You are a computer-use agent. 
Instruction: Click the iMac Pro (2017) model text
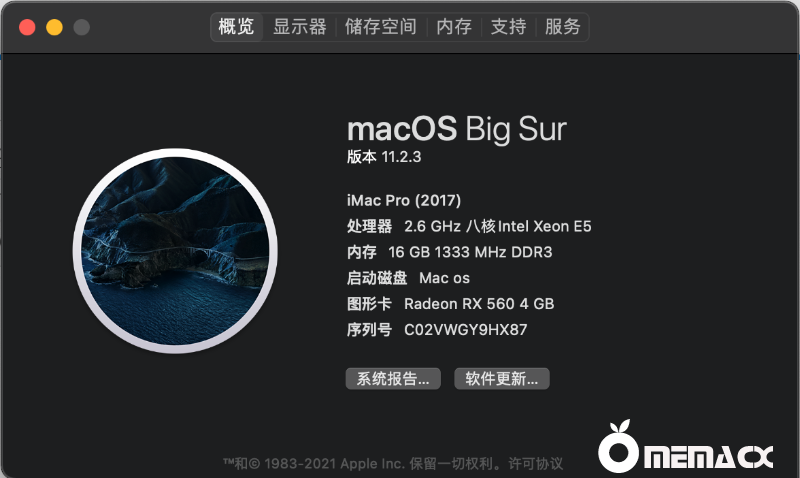(x=404, y=200)
